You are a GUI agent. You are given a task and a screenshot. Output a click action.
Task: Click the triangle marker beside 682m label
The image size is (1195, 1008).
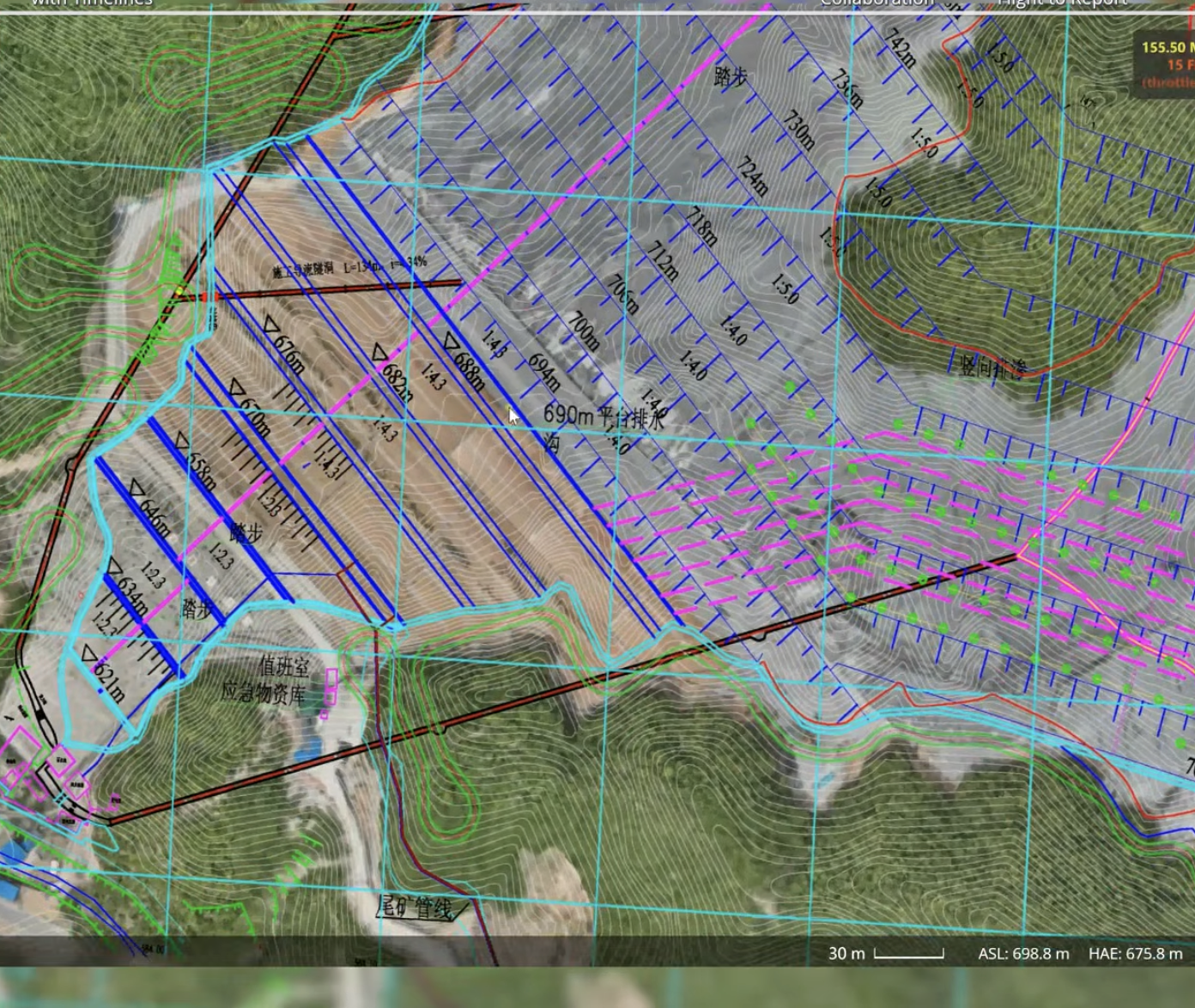(x=380, y=353)
